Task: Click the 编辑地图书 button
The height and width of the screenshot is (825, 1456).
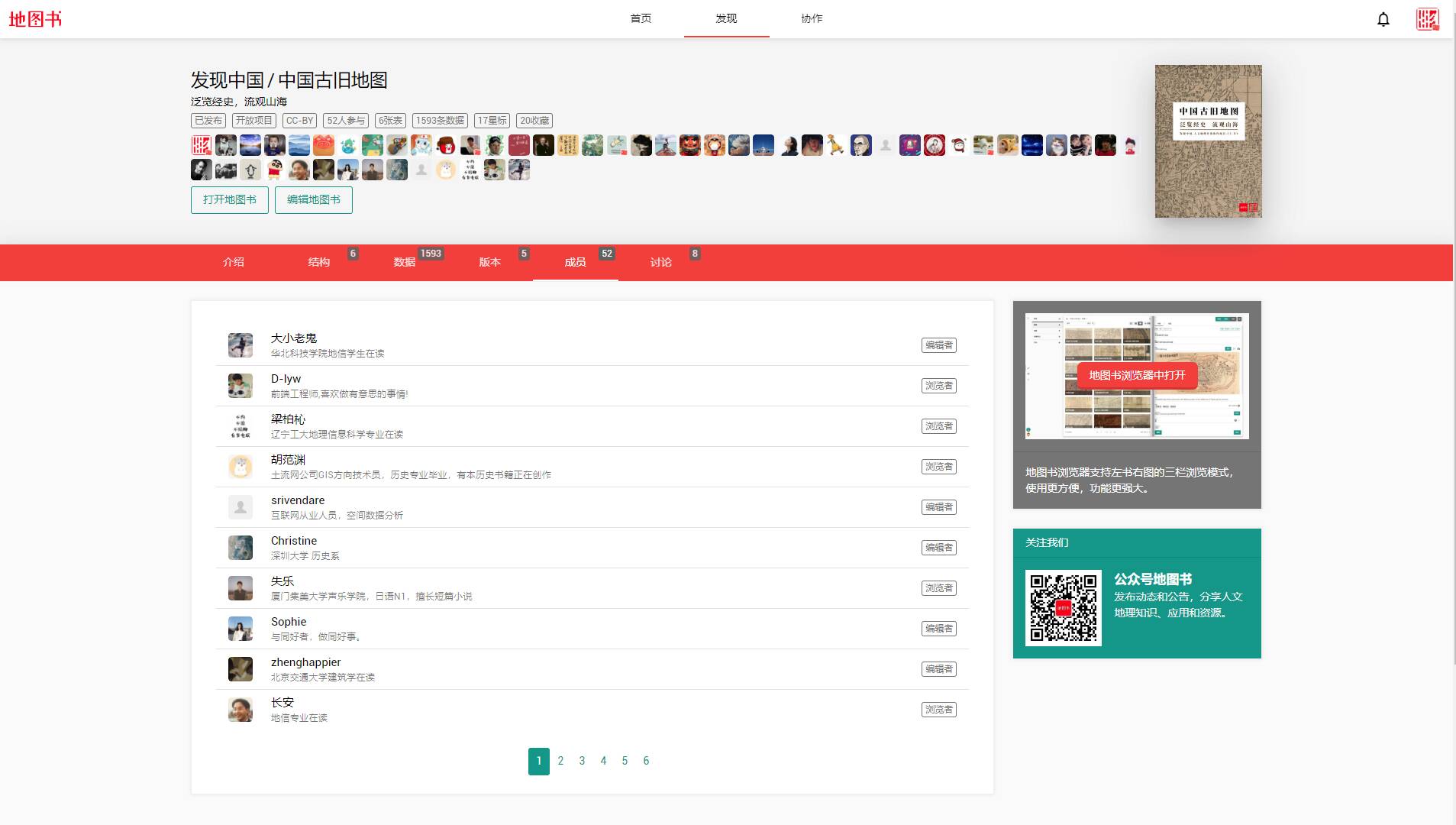Action: coord(314,200)
